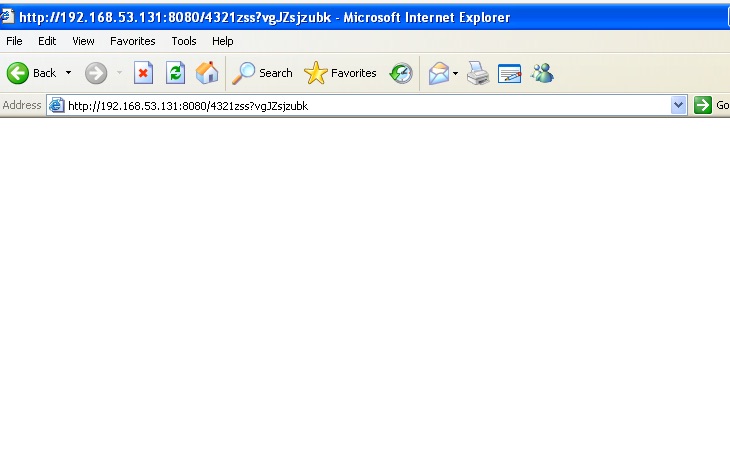Open the Favorites menu
730x461 pixels.
(133, 41)
